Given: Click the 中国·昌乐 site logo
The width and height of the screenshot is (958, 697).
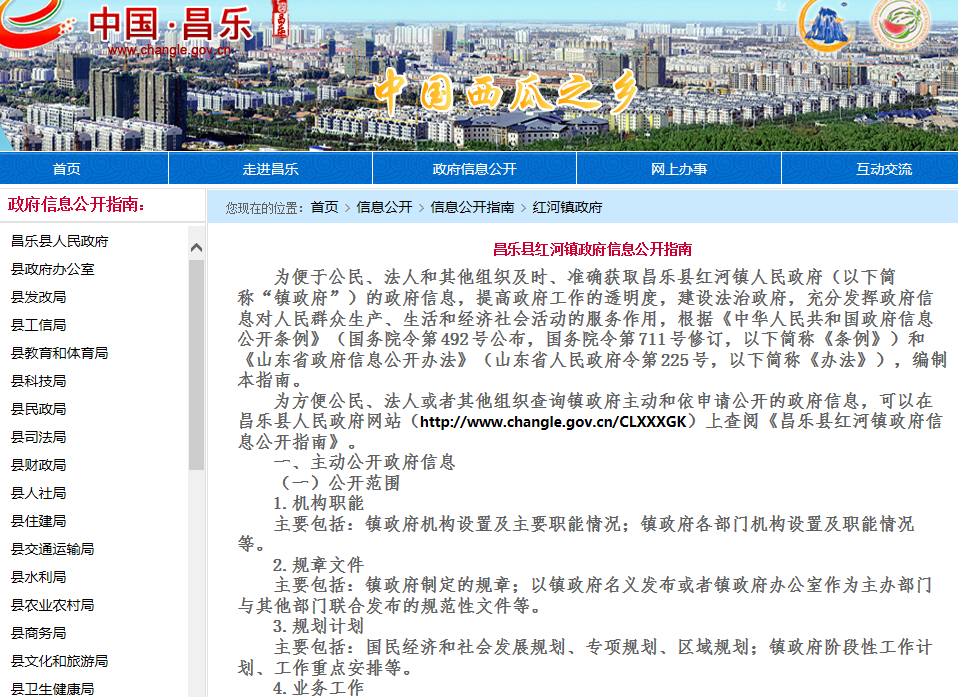Looking at the screenshot, I should [170, 24].
